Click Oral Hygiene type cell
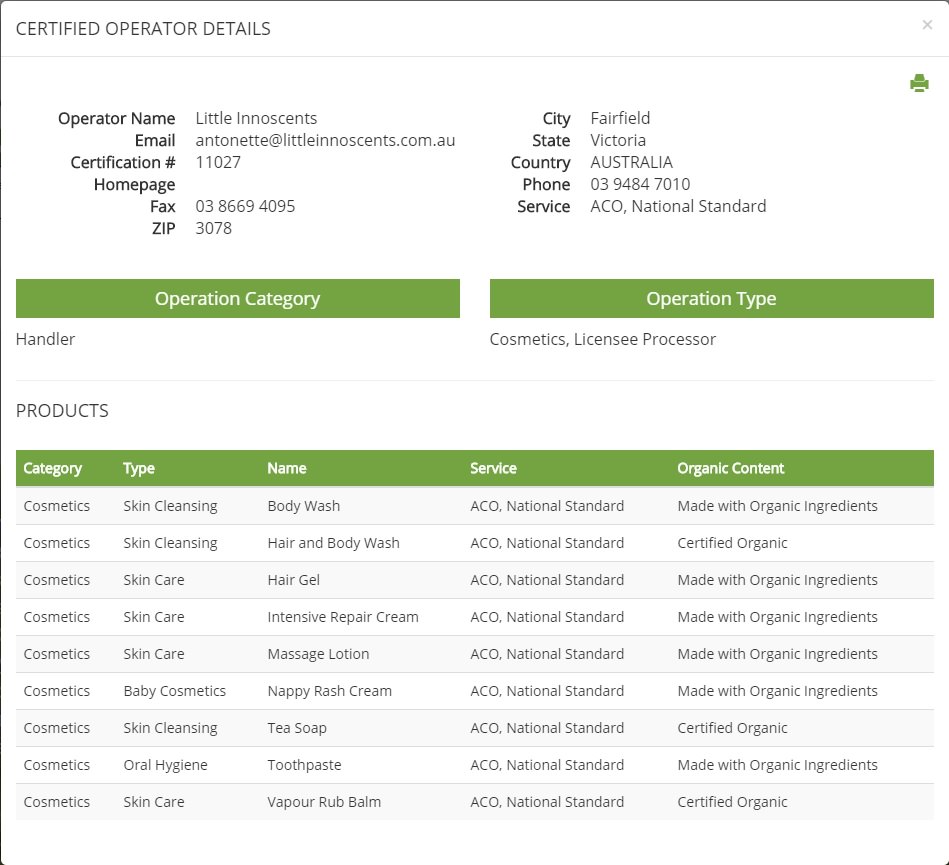This screenshot has width=949, height=865. coord(166,765)
